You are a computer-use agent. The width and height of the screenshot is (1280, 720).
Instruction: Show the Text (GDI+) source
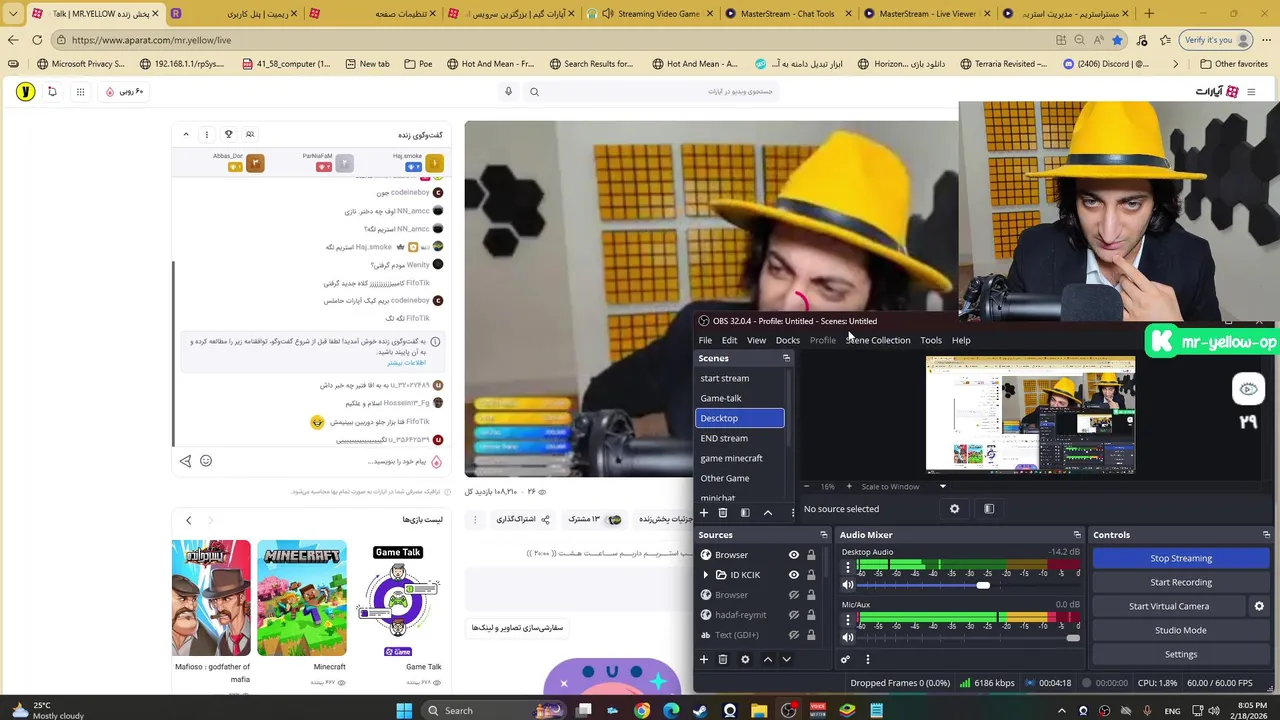click(794, 635)
